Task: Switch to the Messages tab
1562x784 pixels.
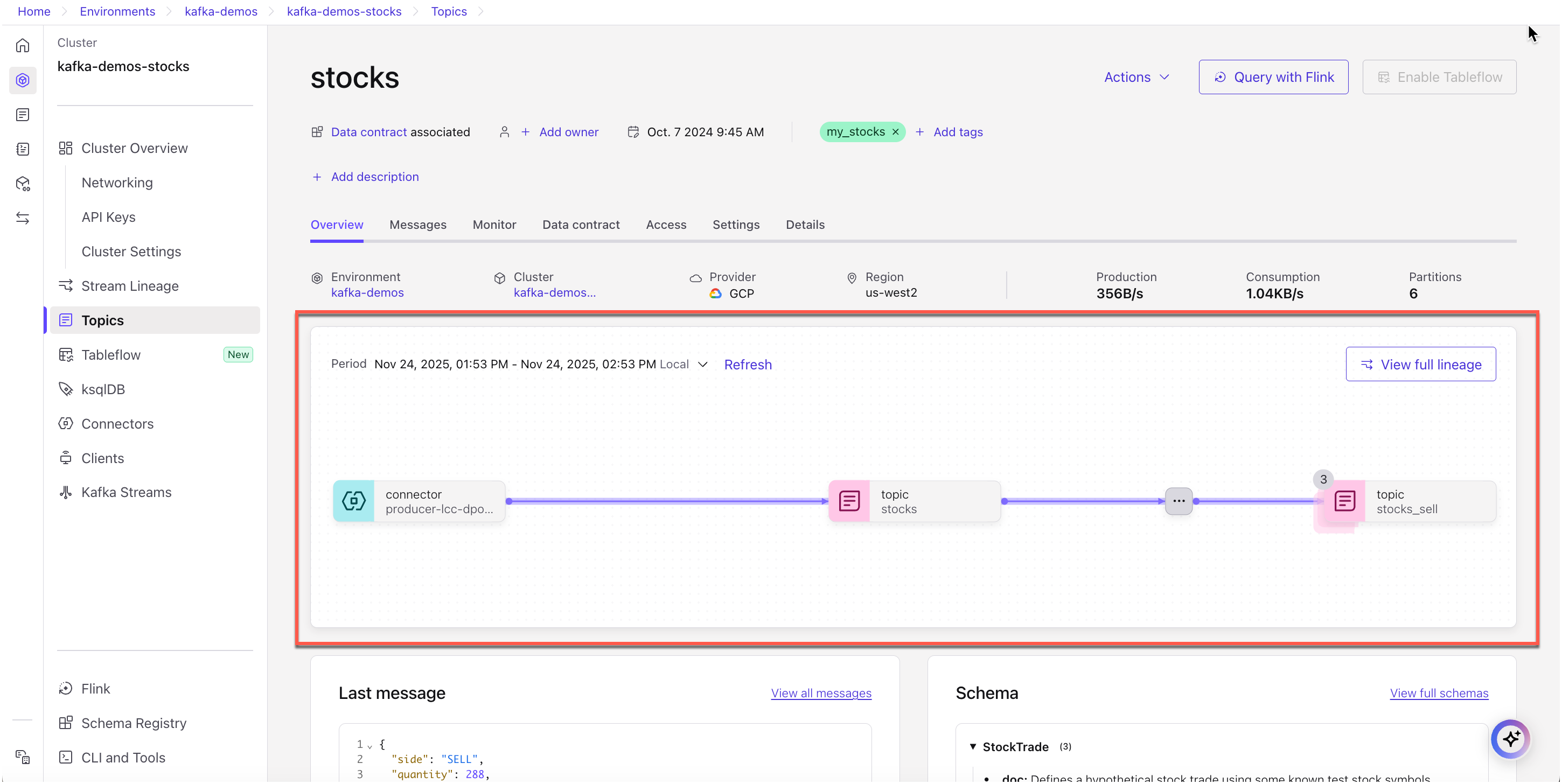Action: point(418,225)
